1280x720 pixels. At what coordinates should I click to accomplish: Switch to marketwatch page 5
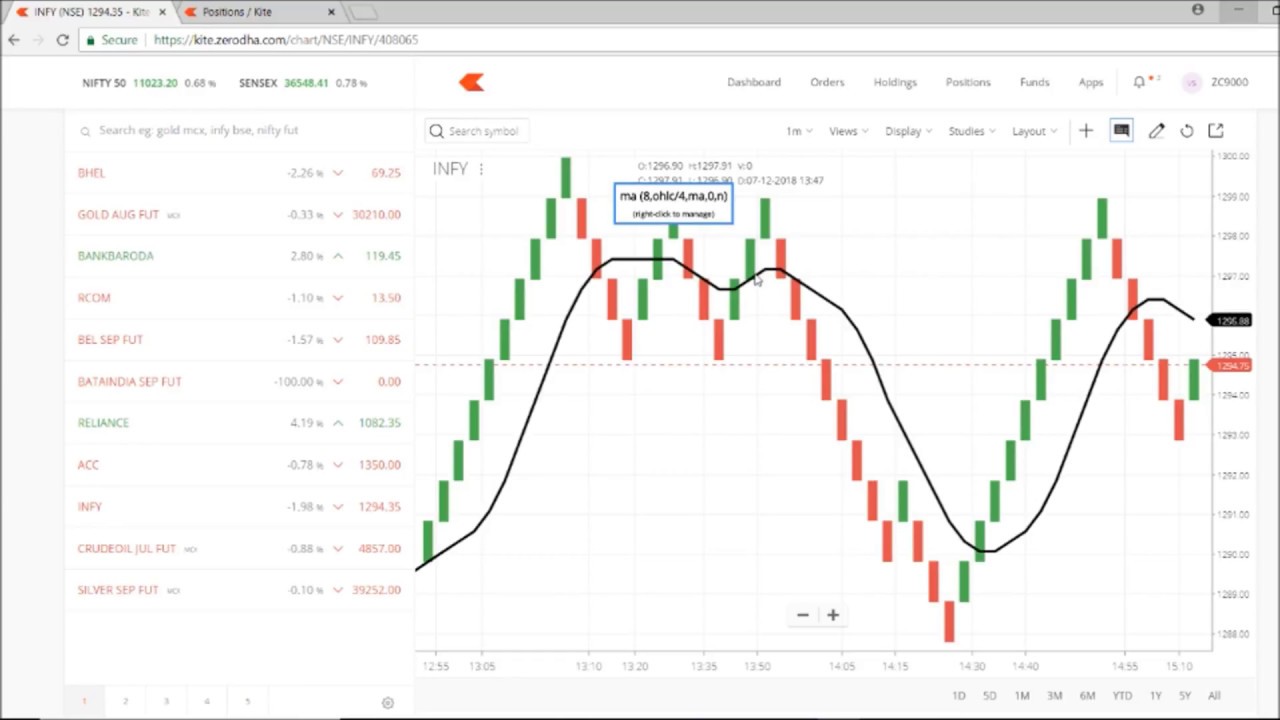(247, 702)
